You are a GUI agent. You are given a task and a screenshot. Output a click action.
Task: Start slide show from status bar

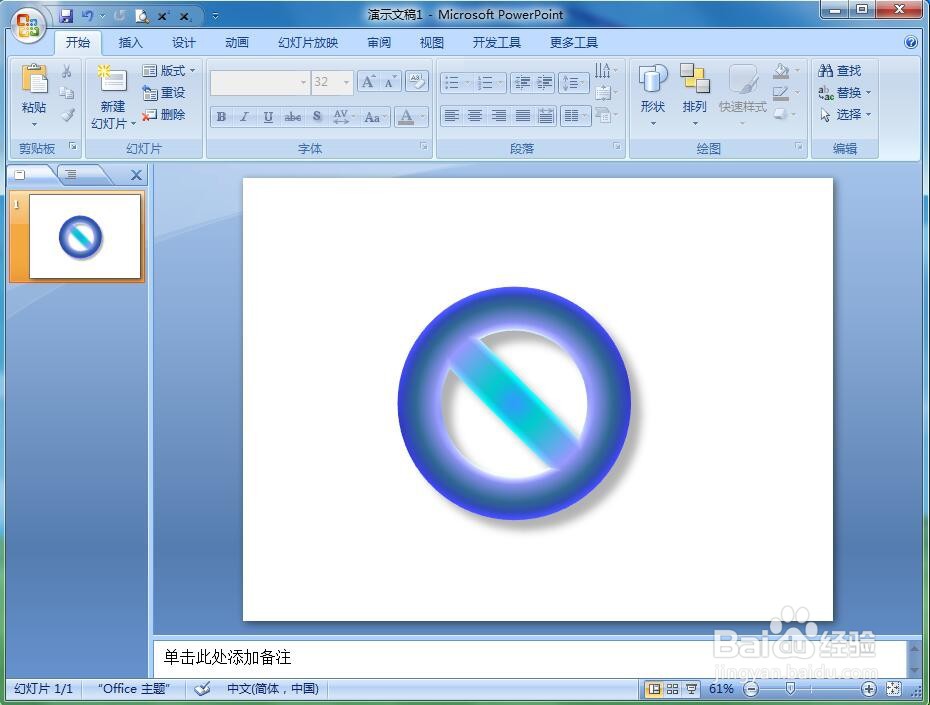point(692,689)
